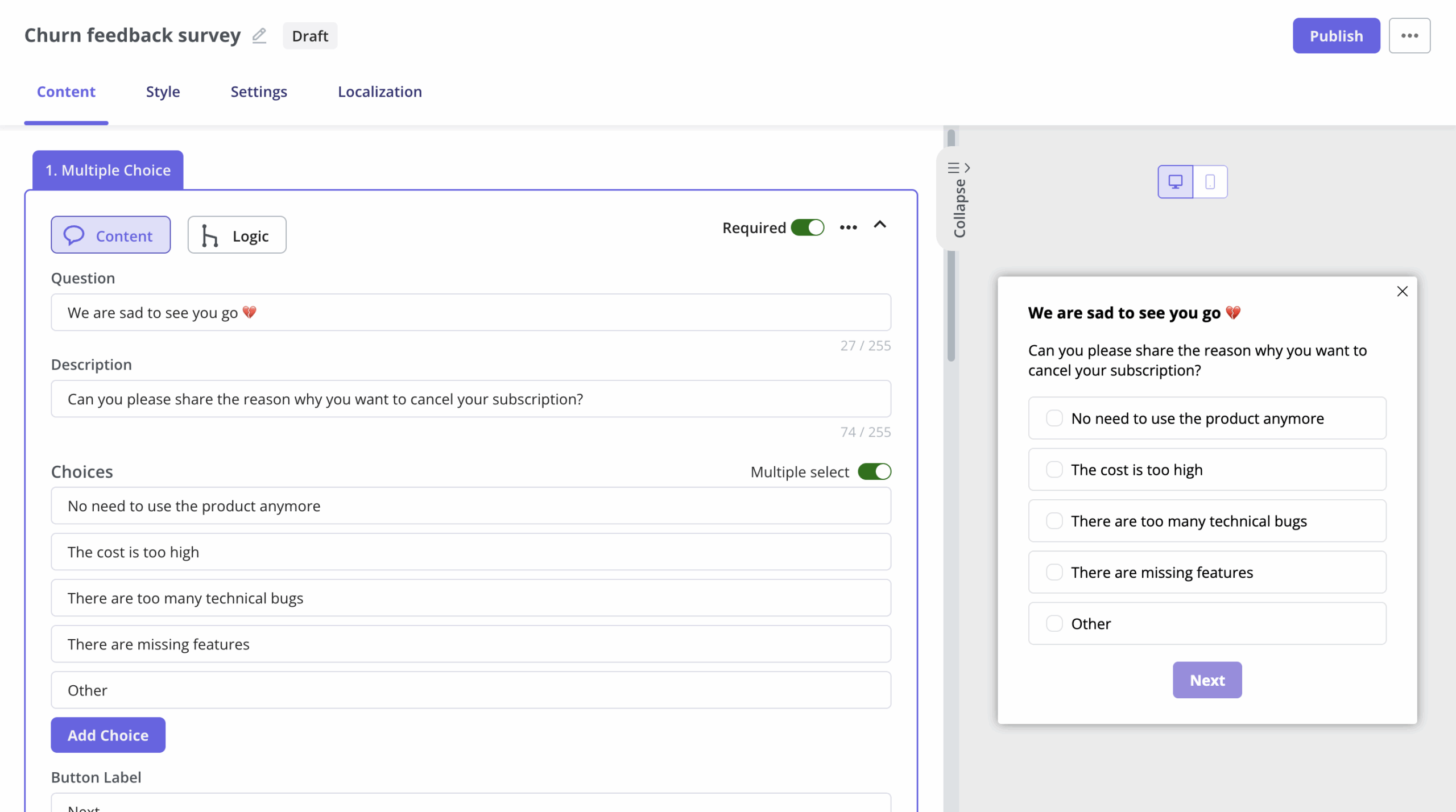Open the question options ellipsis menu

click(848, 226)
